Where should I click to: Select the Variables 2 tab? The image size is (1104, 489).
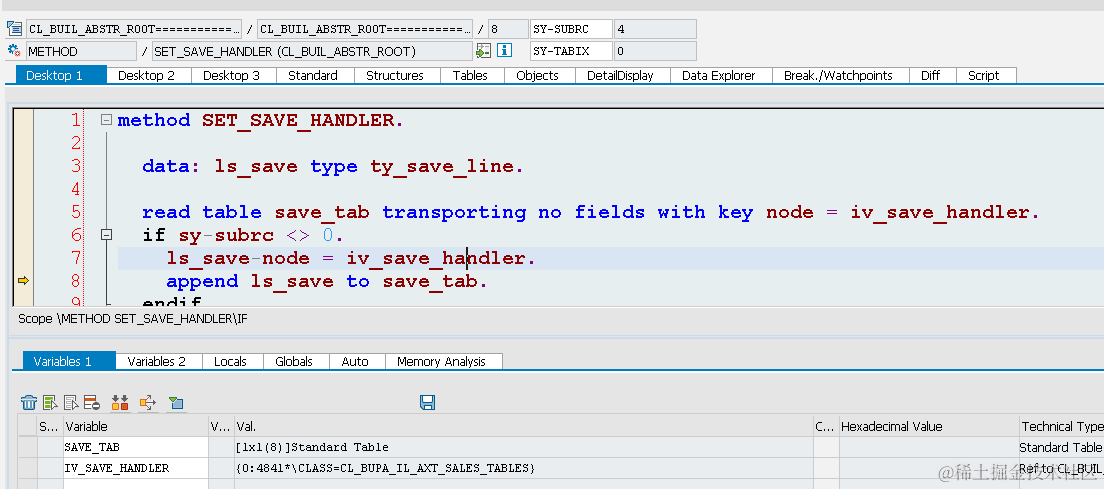(156, 361)
